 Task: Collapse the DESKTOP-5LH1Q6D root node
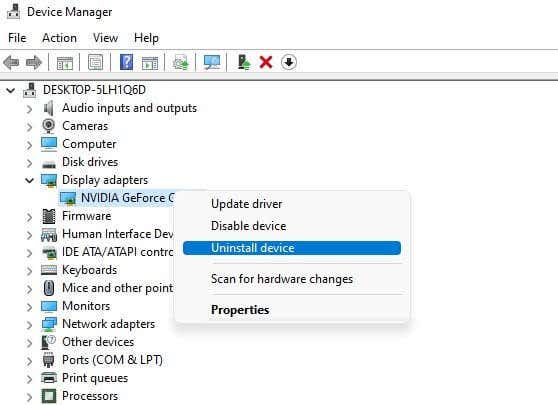point(11,90)
